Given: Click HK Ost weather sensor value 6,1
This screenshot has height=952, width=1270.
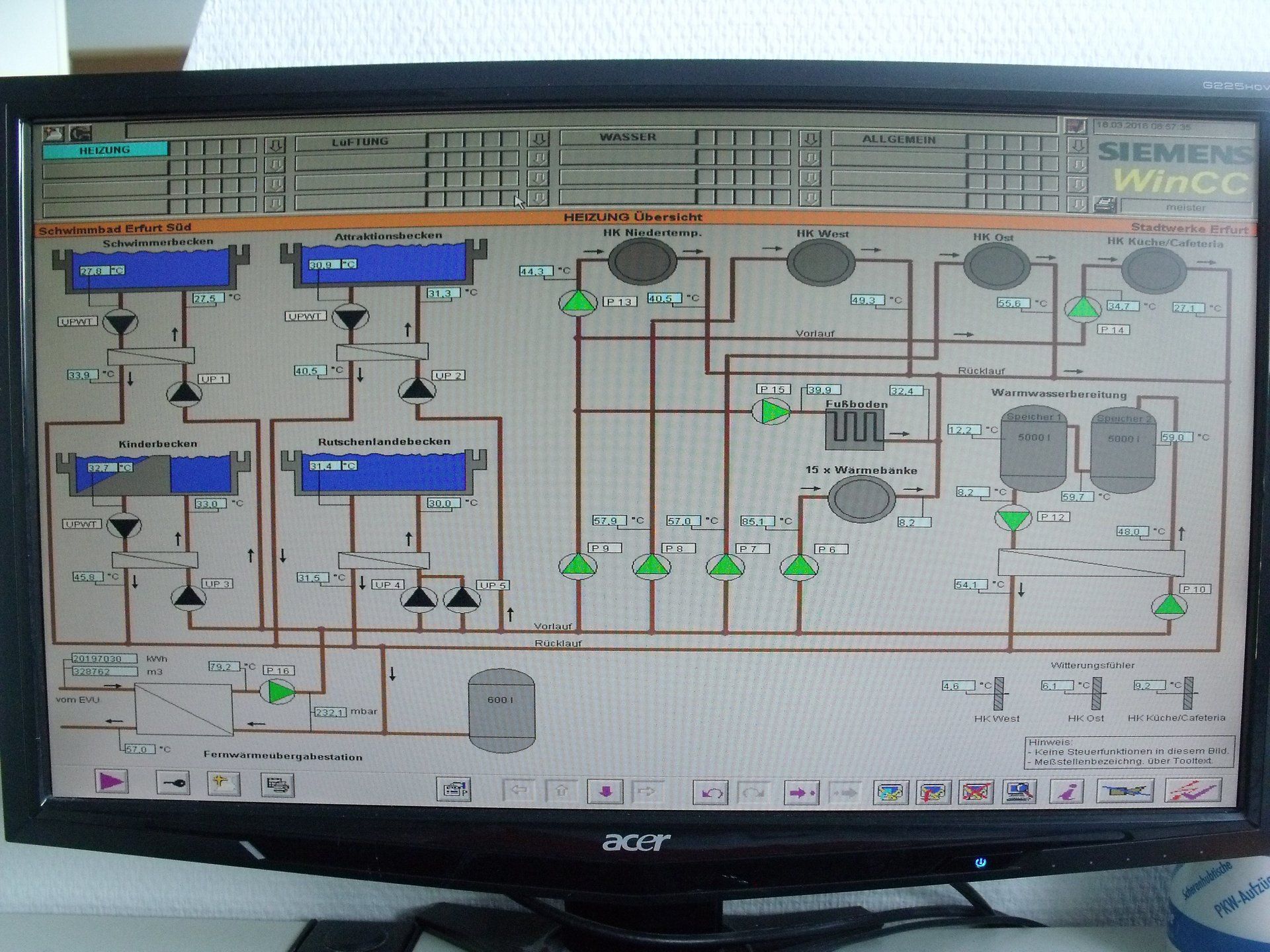Looking at the screenshot, I should pos(1057,686).
